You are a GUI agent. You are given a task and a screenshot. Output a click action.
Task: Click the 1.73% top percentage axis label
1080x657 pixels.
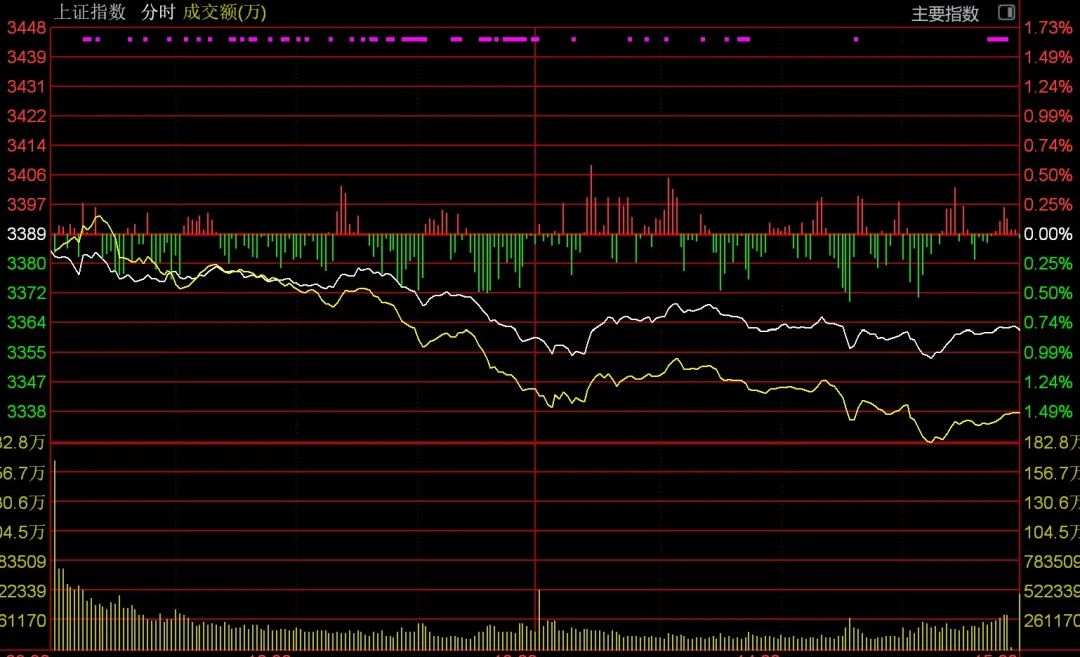1048,27
